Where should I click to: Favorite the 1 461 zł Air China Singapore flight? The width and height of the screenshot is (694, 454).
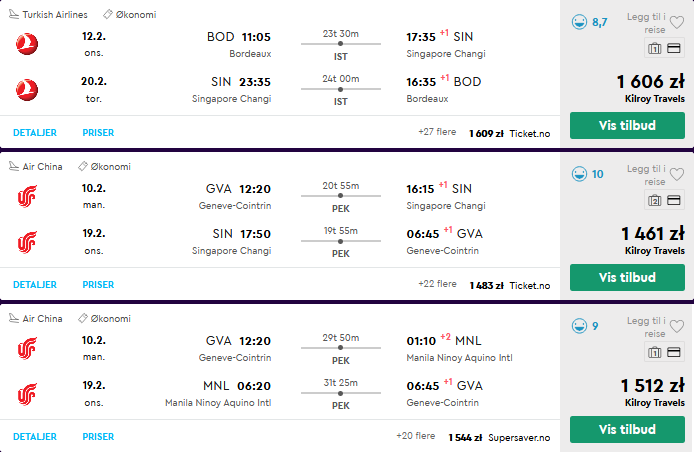tap(677, 174)
